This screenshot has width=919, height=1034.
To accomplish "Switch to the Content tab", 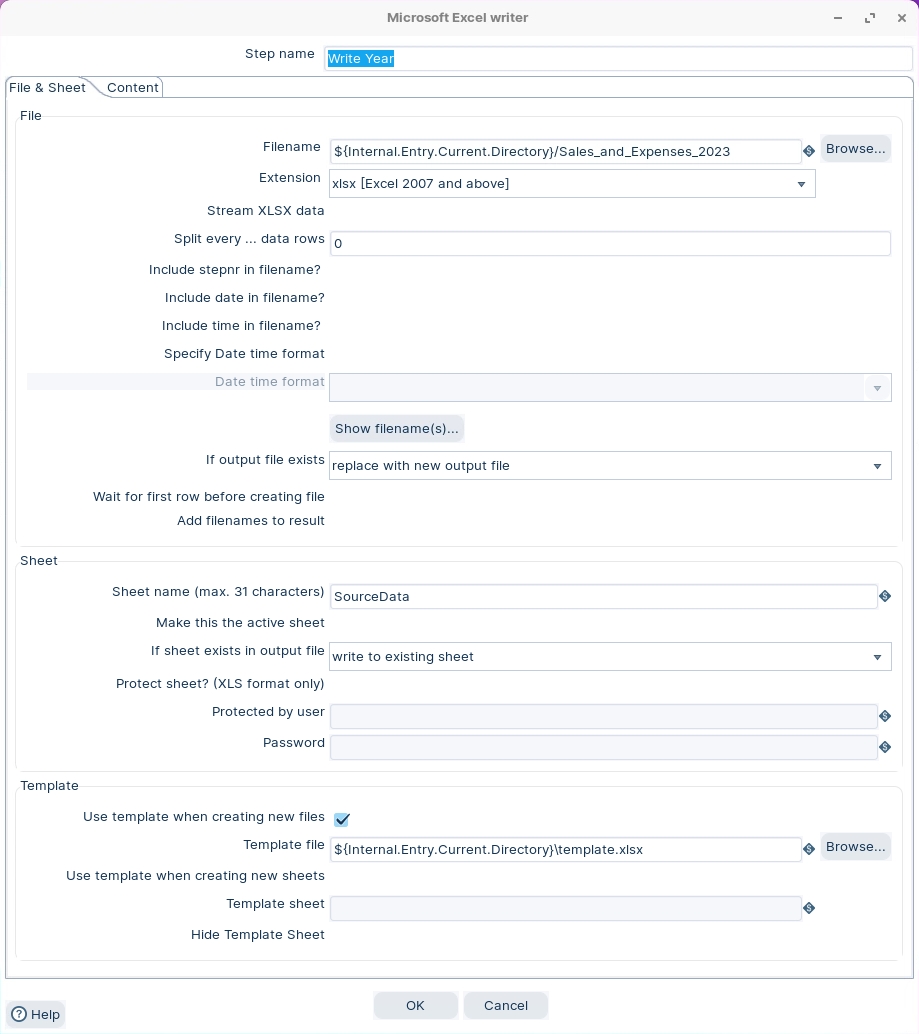I will (x=132, y=88).
